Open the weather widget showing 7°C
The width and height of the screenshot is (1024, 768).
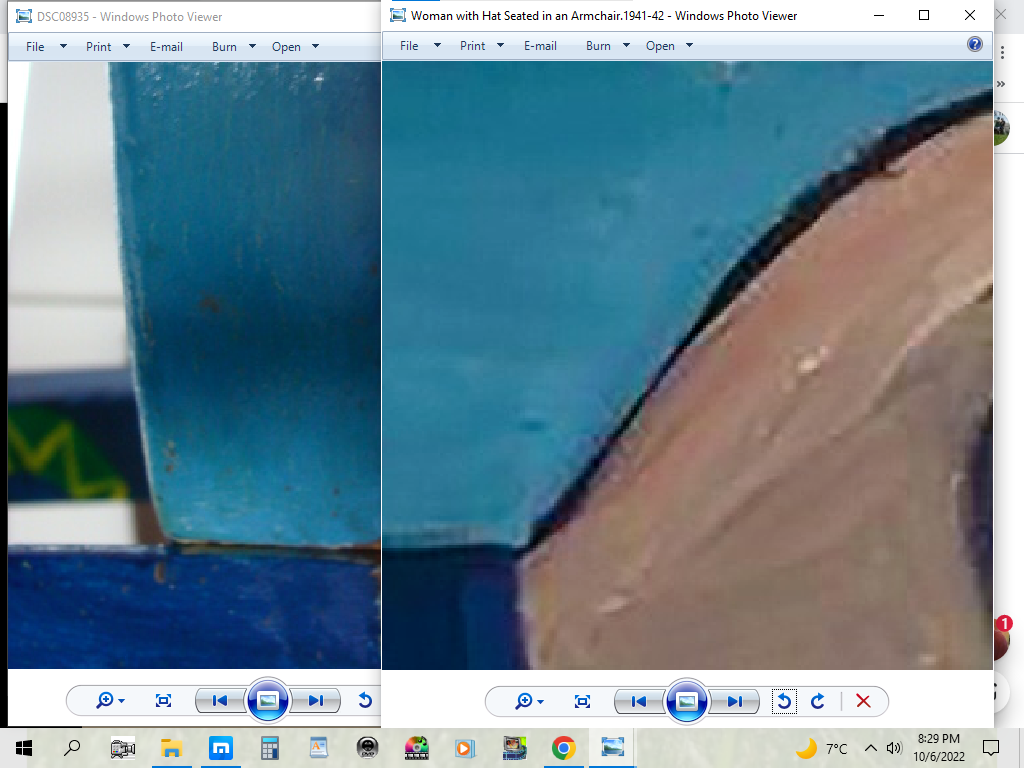click(x=822, y=748)
